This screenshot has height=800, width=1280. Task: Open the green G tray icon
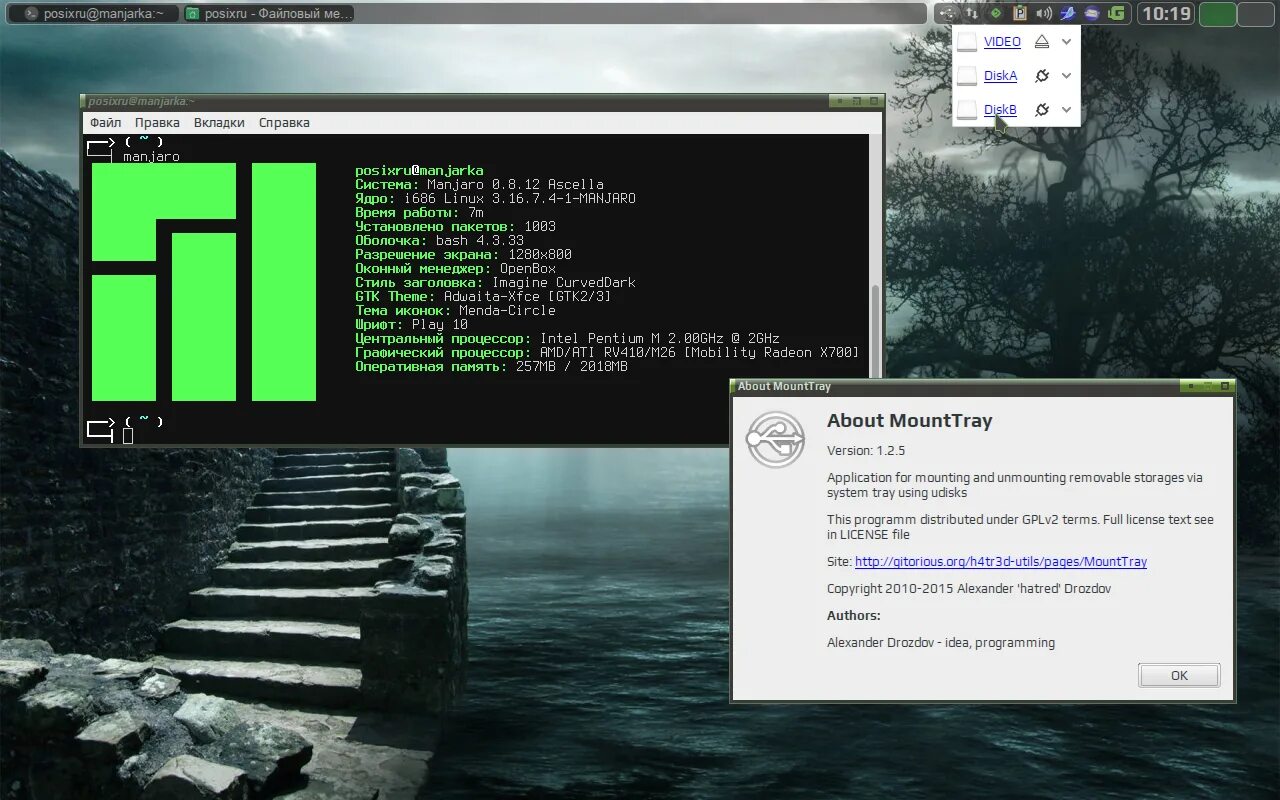click(x=1117, y=14)
